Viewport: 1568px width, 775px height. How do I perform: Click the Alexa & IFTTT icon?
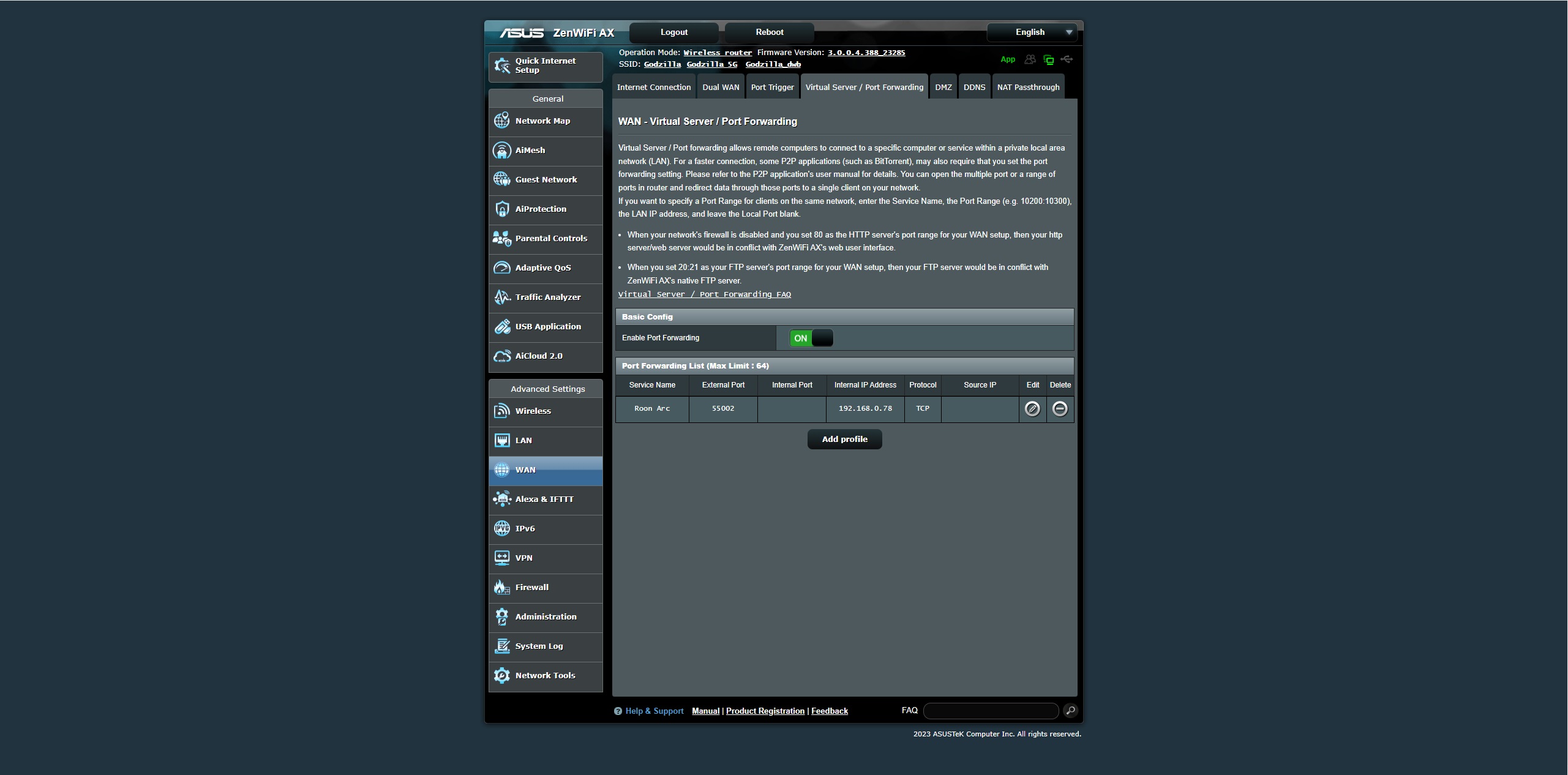coord(502,499)
